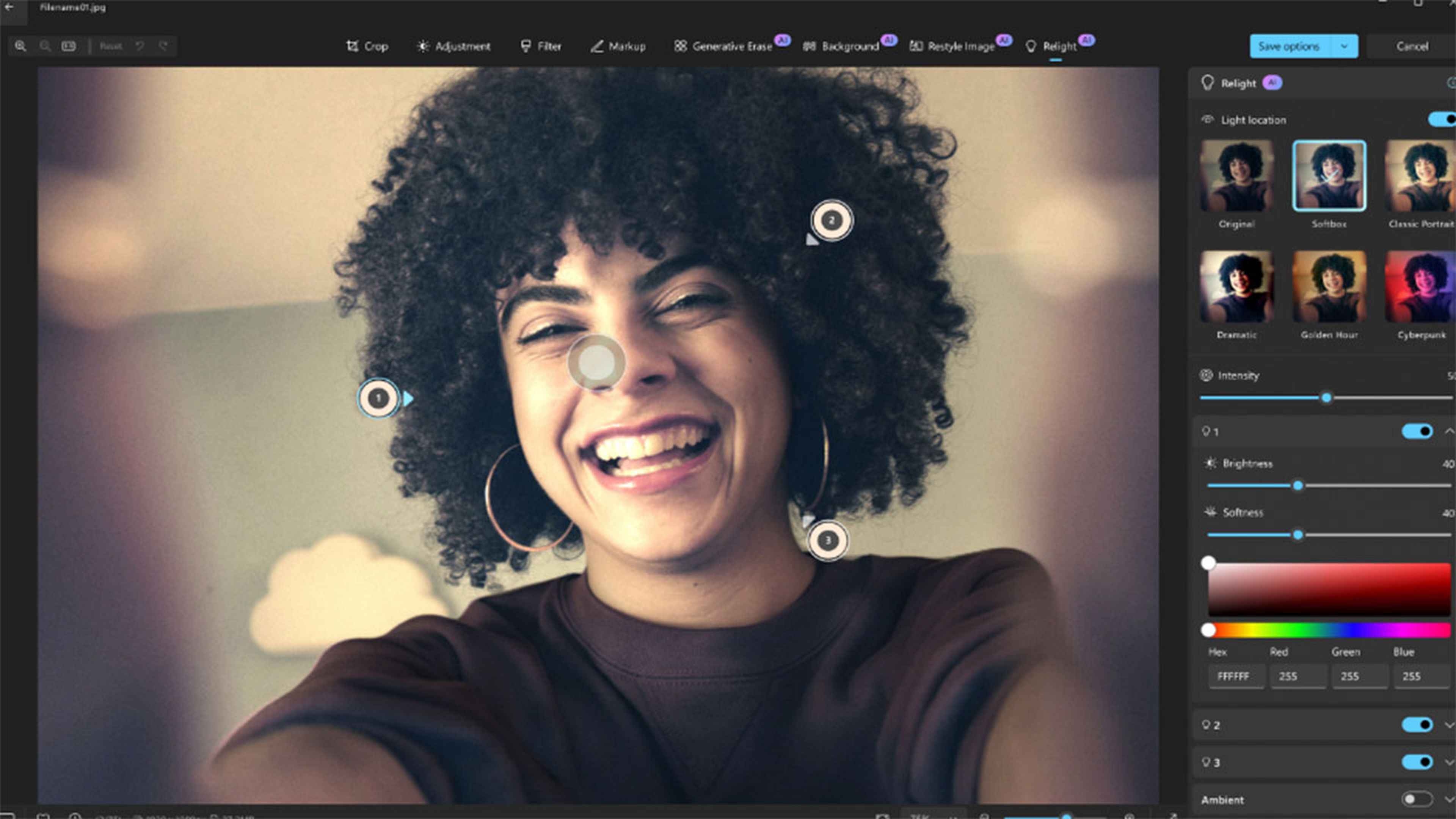Open the Save options dropdown arrow
The height and width of the screenshot is (819, 1456).
[x=1345, y=46]
